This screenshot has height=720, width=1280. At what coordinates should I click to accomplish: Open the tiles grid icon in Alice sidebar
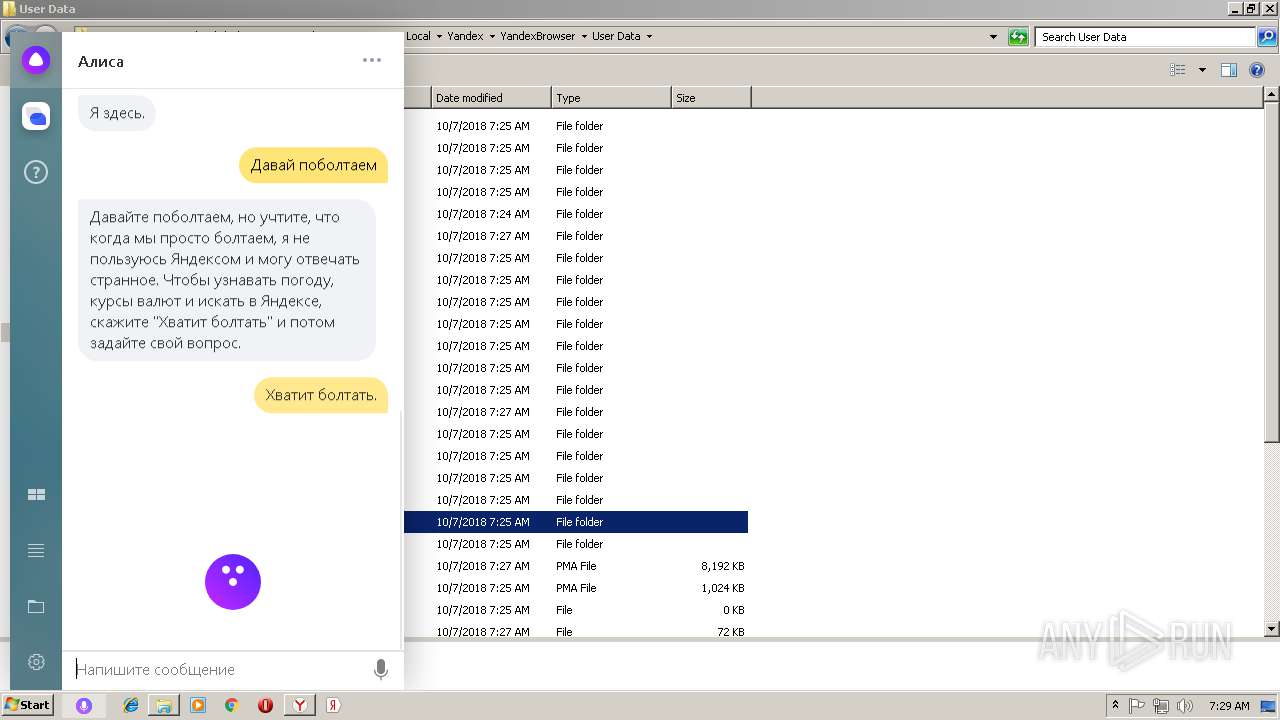click(x=36, y=495)
